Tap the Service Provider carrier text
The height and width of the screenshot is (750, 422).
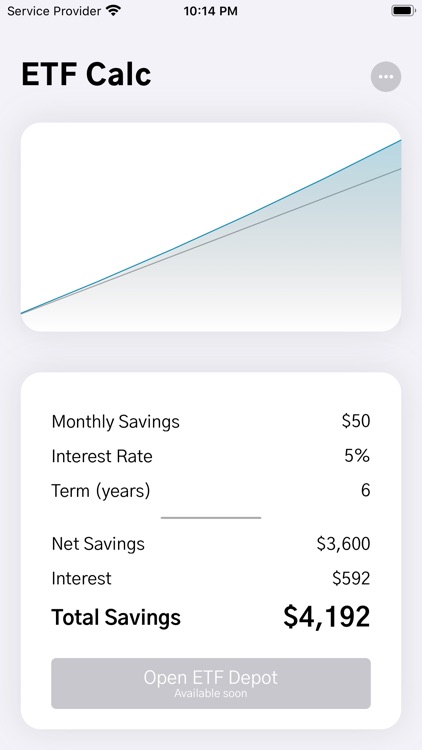54,11
